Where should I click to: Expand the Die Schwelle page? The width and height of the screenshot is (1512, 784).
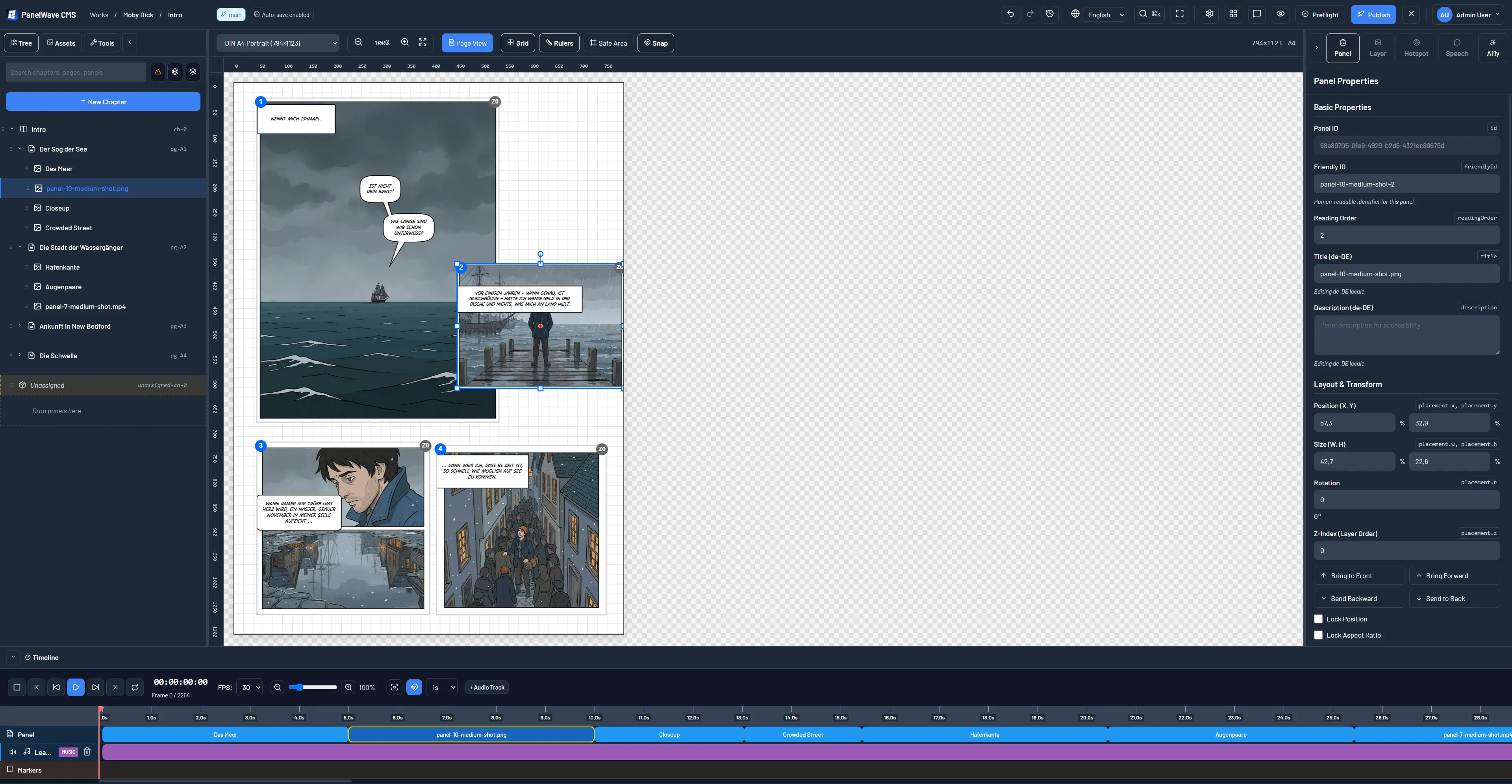[20, 355]
